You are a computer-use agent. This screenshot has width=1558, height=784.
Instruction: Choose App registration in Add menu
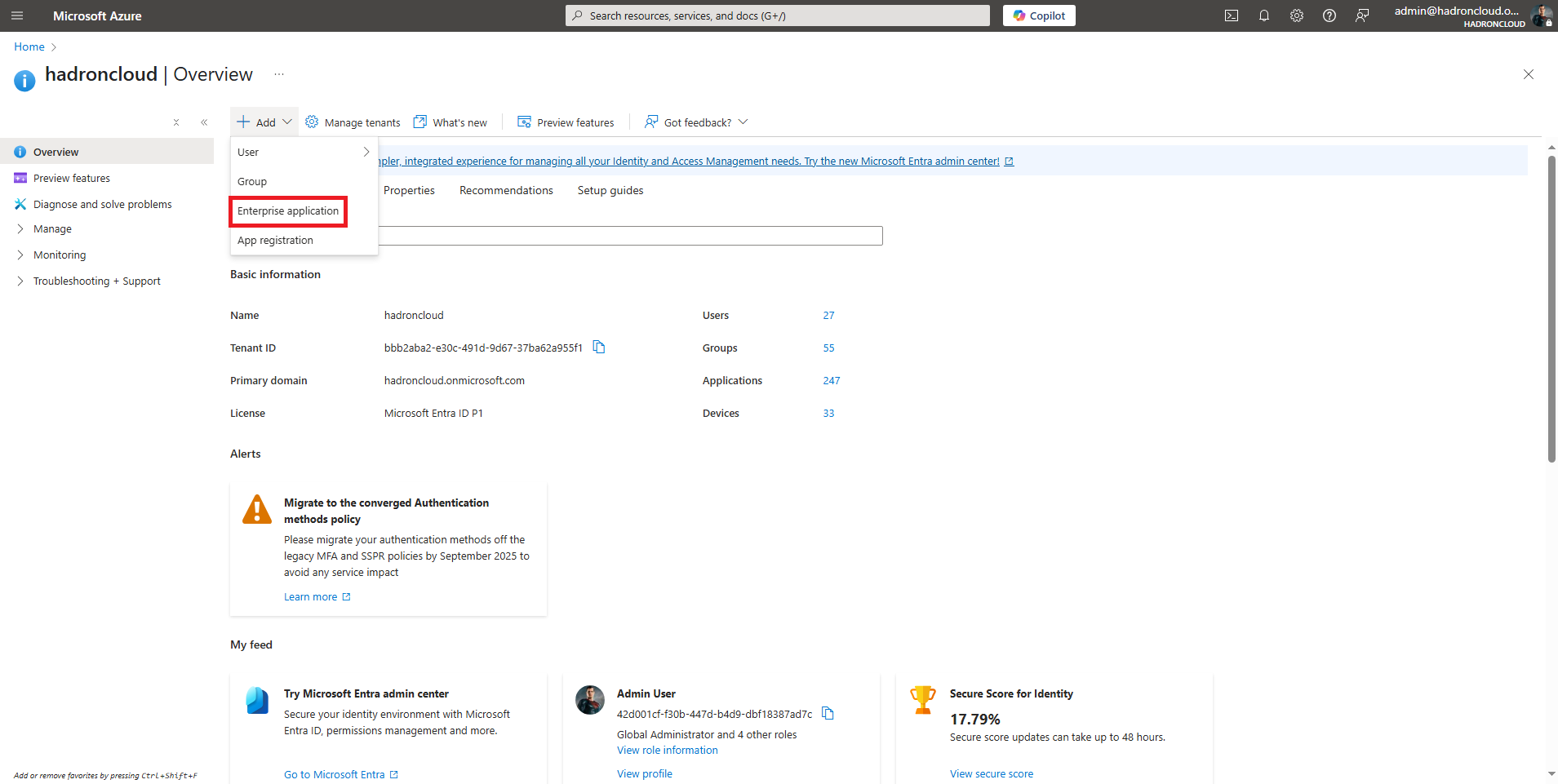(304, 241)
